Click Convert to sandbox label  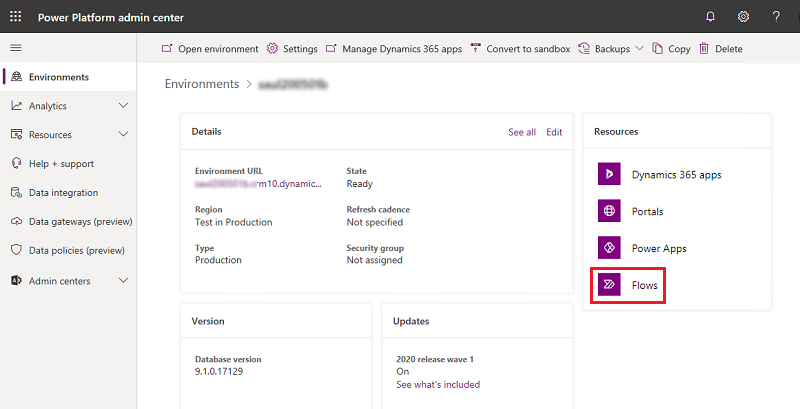point(528,49)
